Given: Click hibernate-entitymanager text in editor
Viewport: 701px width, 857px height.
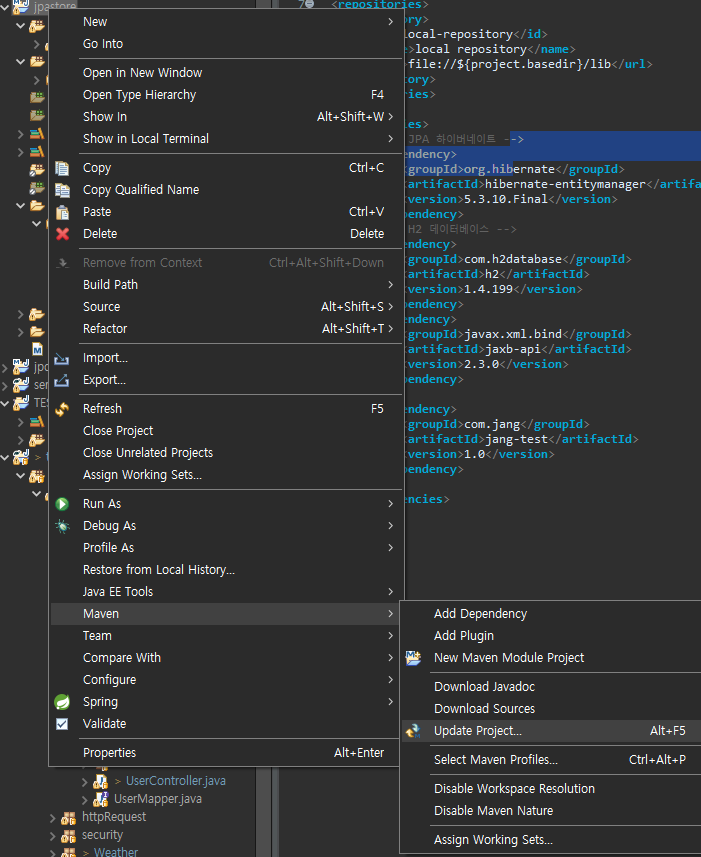Looking at the screenshot, I should coord(565,184).
